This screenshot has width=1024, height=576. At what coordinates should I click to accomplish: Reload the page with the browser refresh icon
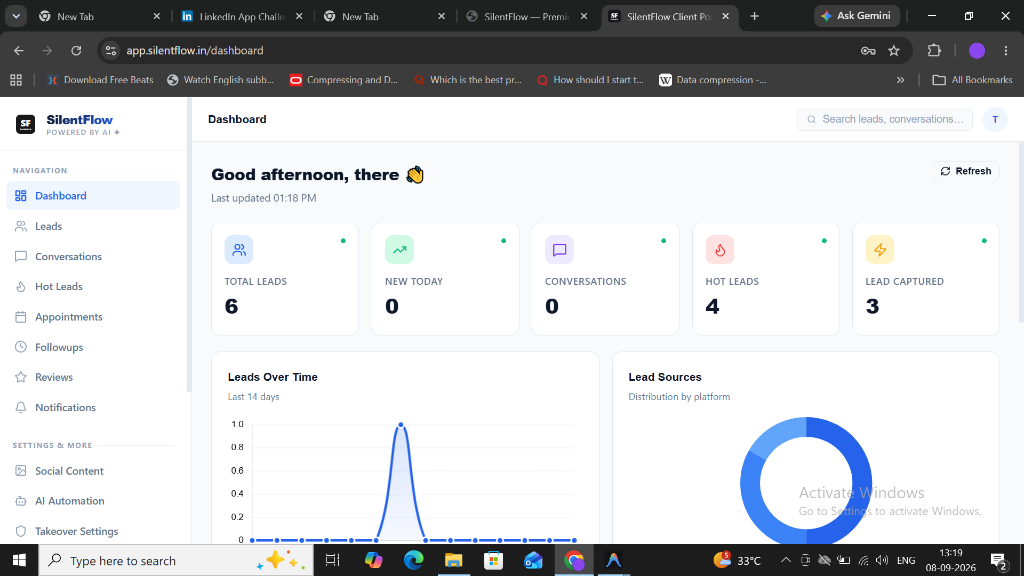coord(76,50)
